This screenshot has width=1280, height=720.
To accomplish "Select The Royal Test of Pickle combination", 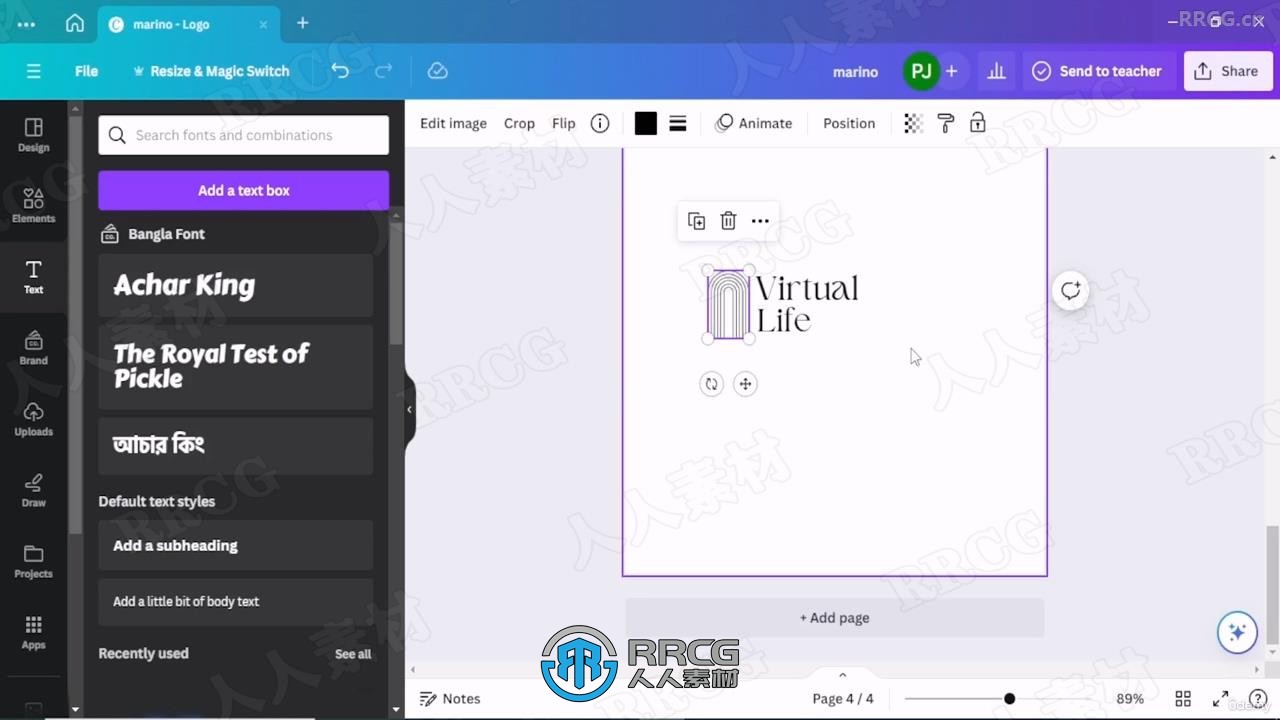I will 236,367.
